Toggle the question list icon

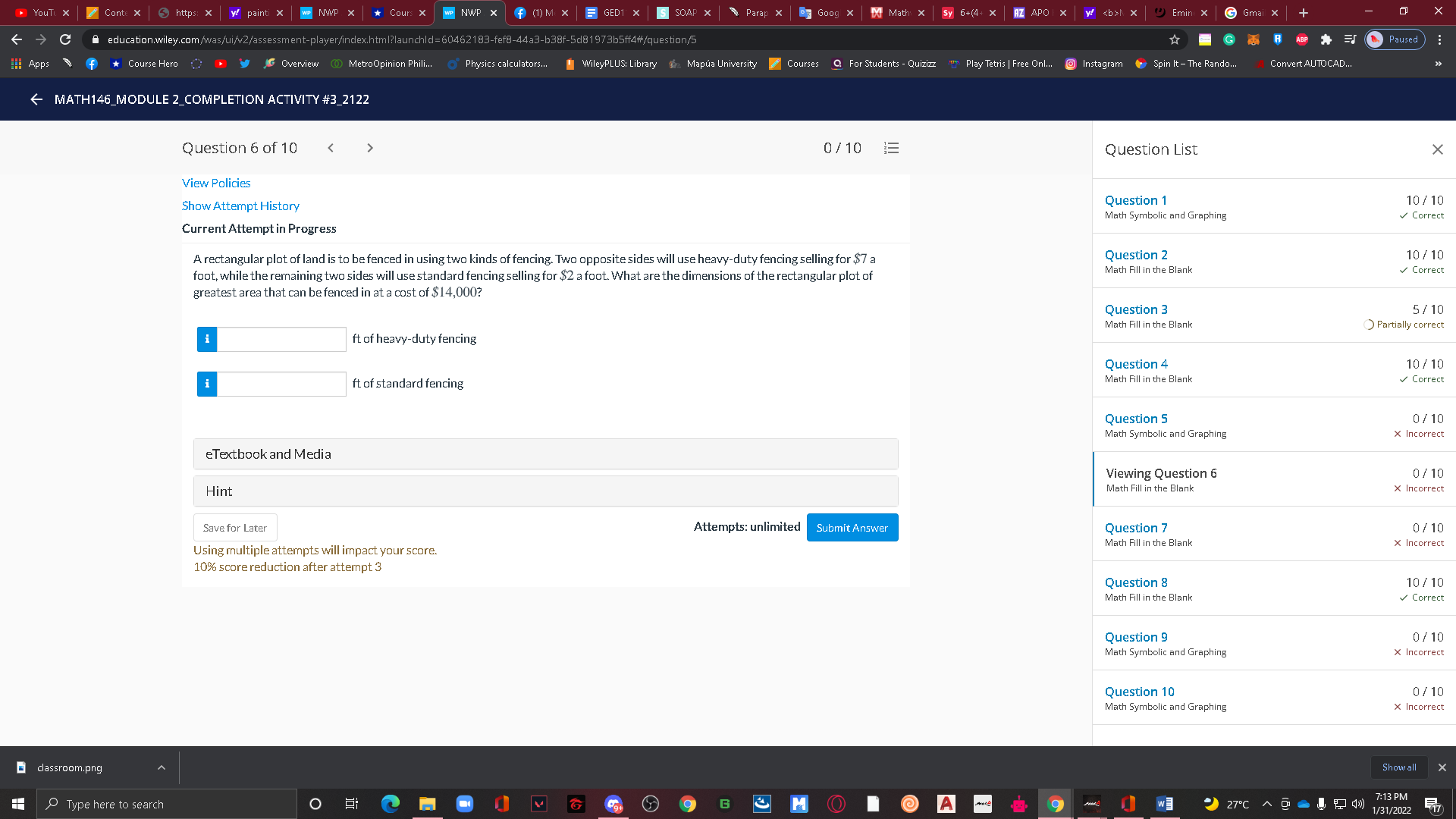tap(891, 148)
